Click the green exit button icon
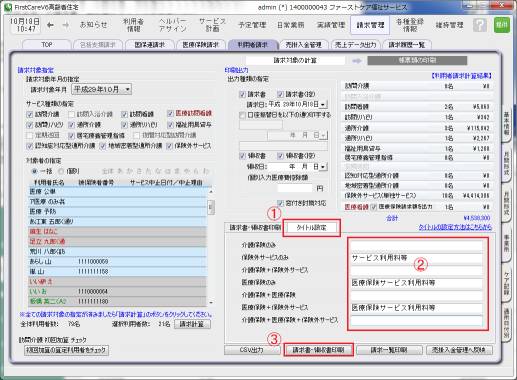The height and width of the screenshot is (380, 517). coord(501,25)
